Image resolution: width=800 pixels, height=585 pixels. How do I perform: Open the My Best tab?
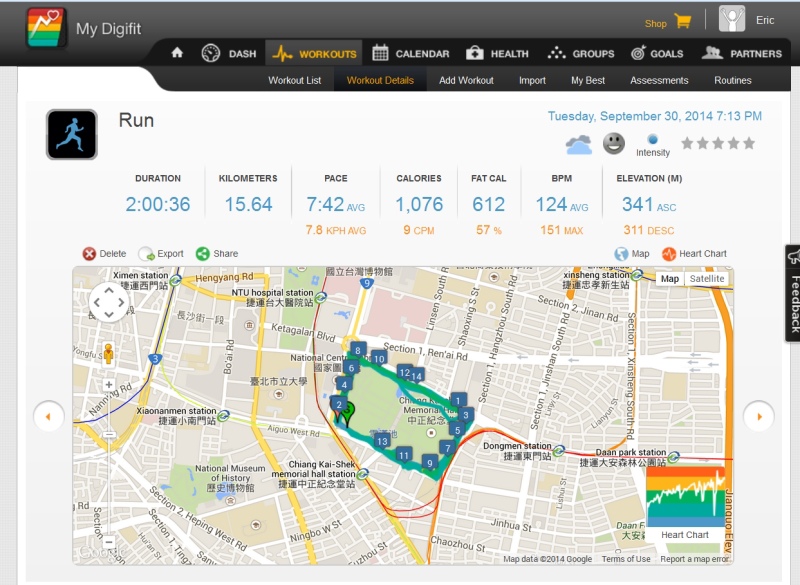click(x=588, y=80)
